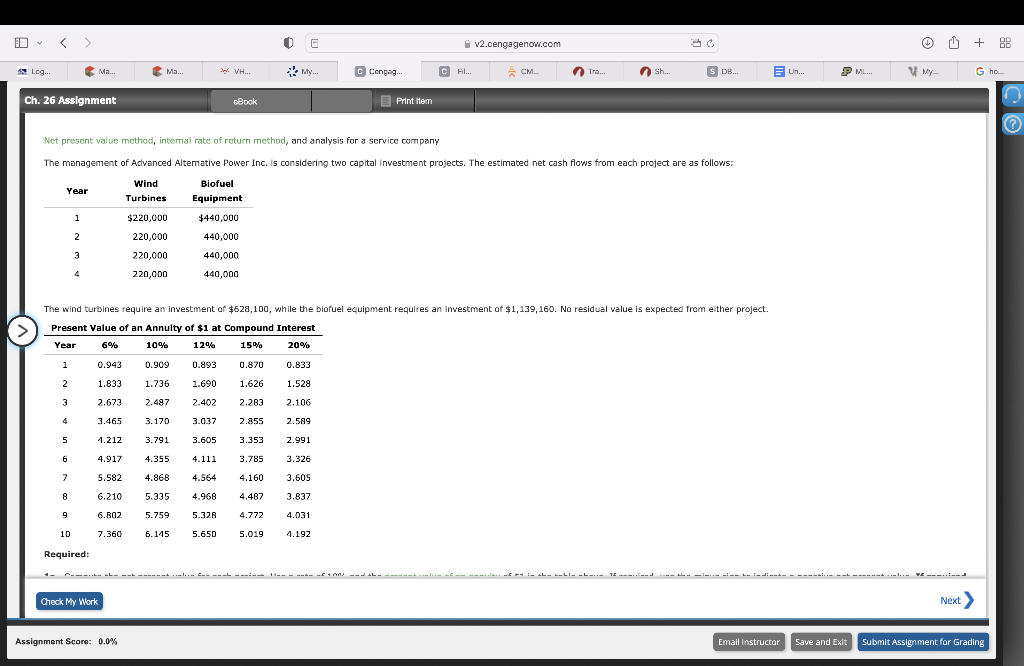This screenshot has width=1024, height=666.
Task: Click the blue headphones support icon
Action: click(x=1013, y=95)
